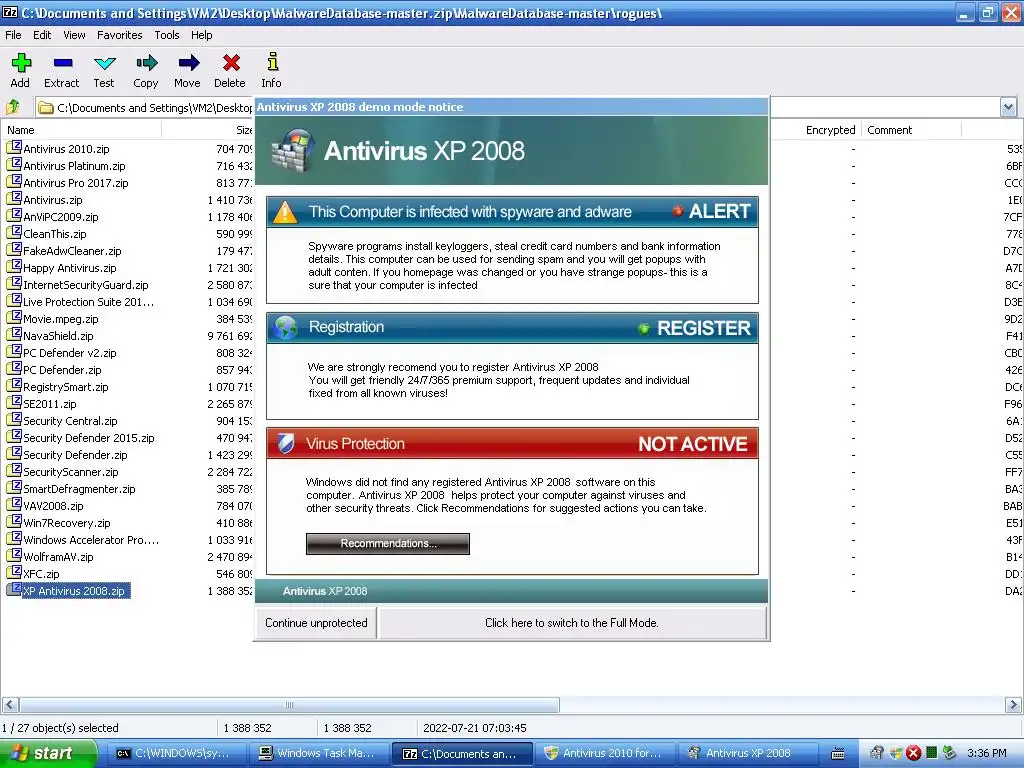1024x768 pixels.
Task: Click here to switch to the Full Mode
Action: (x=571, y=623)
